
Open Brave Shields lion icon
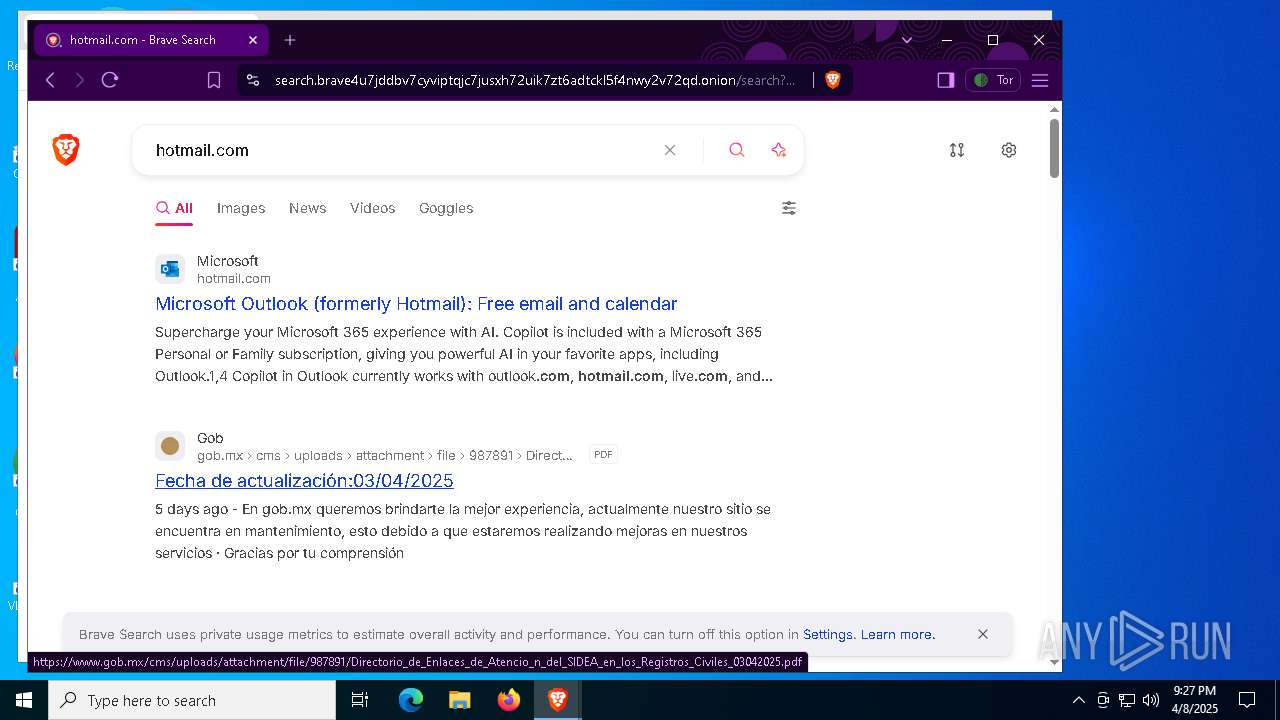point(832,80)
